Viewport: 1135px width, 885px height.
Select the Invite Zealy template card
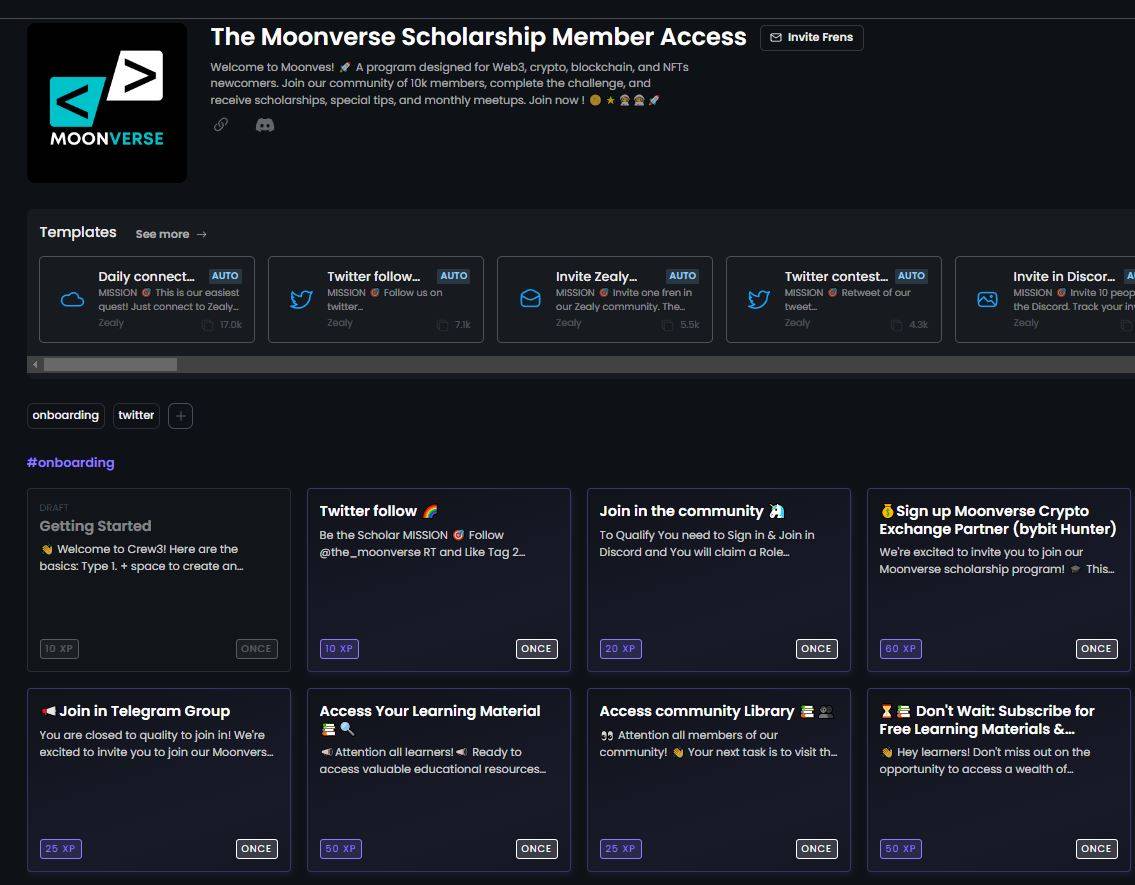pyautogui.click(x=604, y=300)
